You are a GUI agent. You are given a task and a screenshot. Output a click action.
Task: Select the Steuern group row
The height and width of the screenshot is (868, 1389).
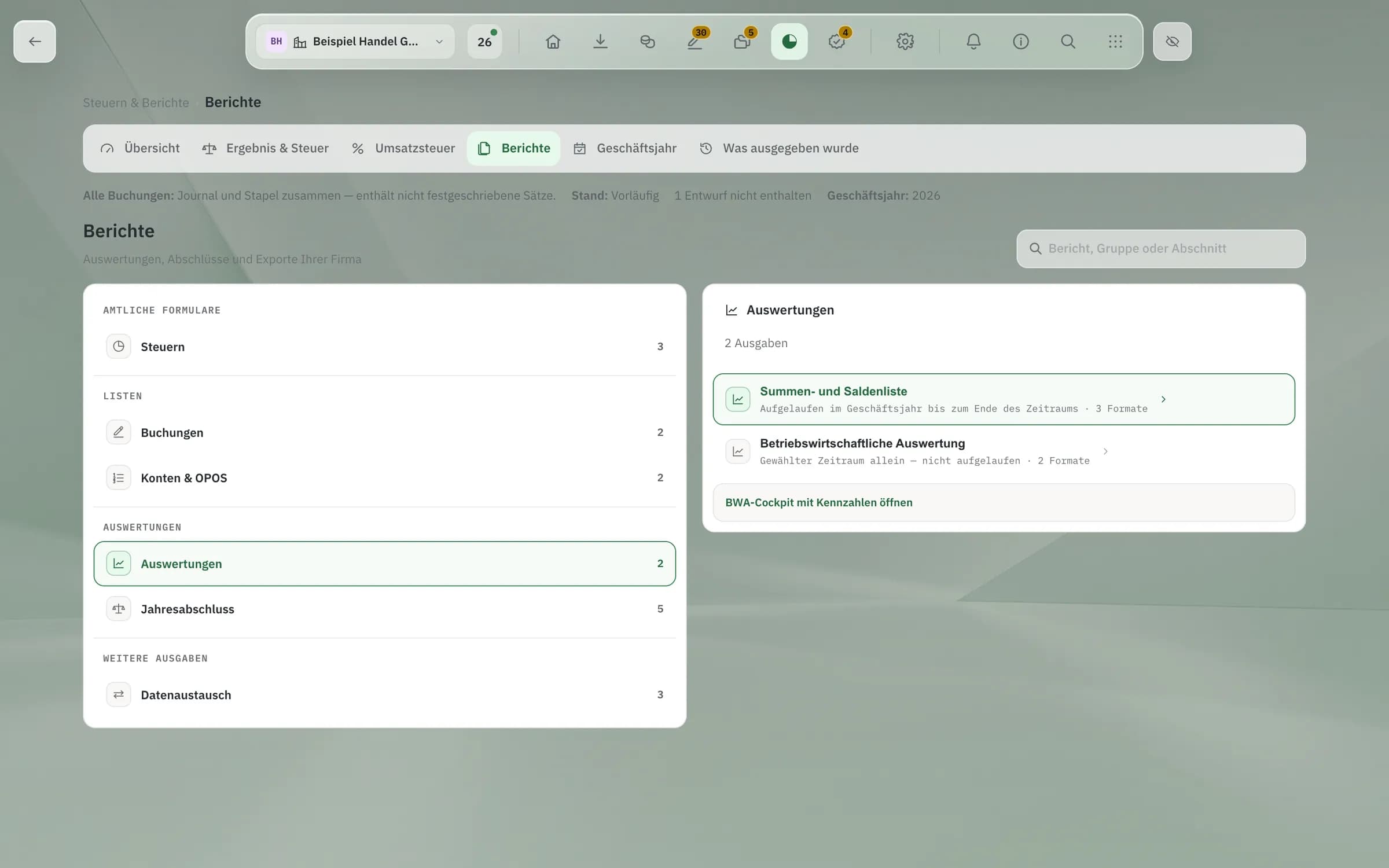click(385, 347)
